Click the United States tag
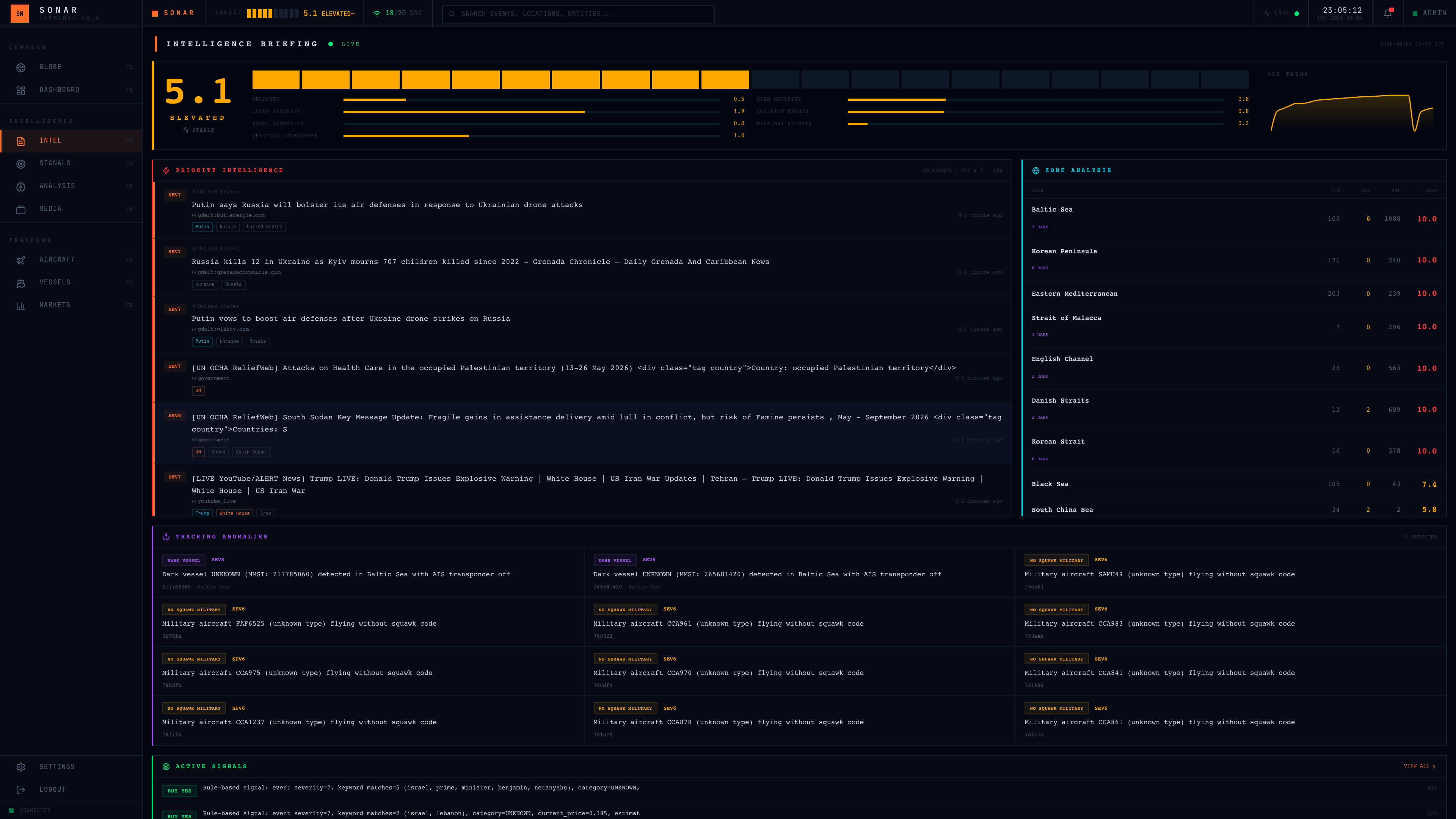The image size is (1456, 819). pos(264,227)
